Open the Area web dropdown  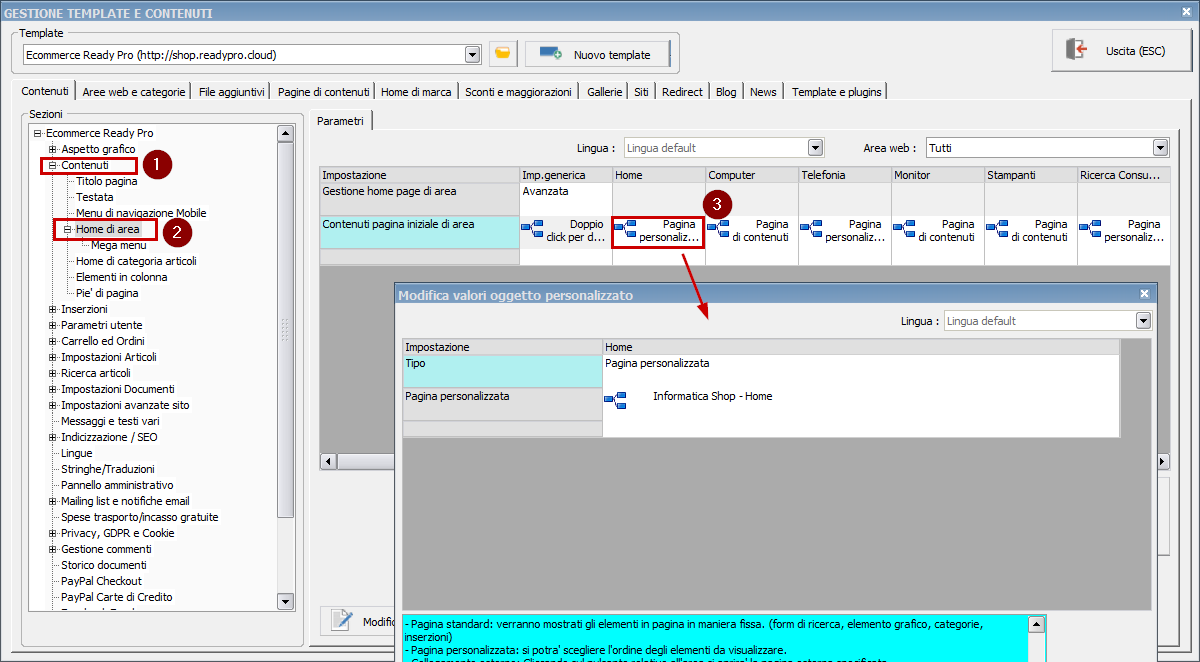coord(1160,148)
